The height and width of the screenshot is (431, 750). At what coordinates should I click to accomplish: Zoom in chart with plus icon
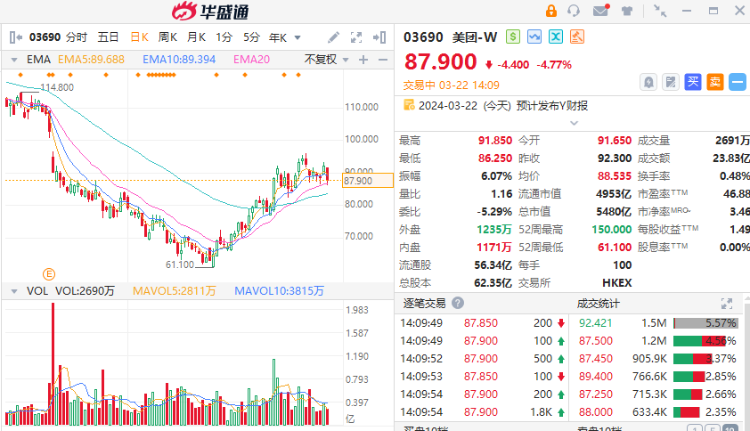click(364, 59)
